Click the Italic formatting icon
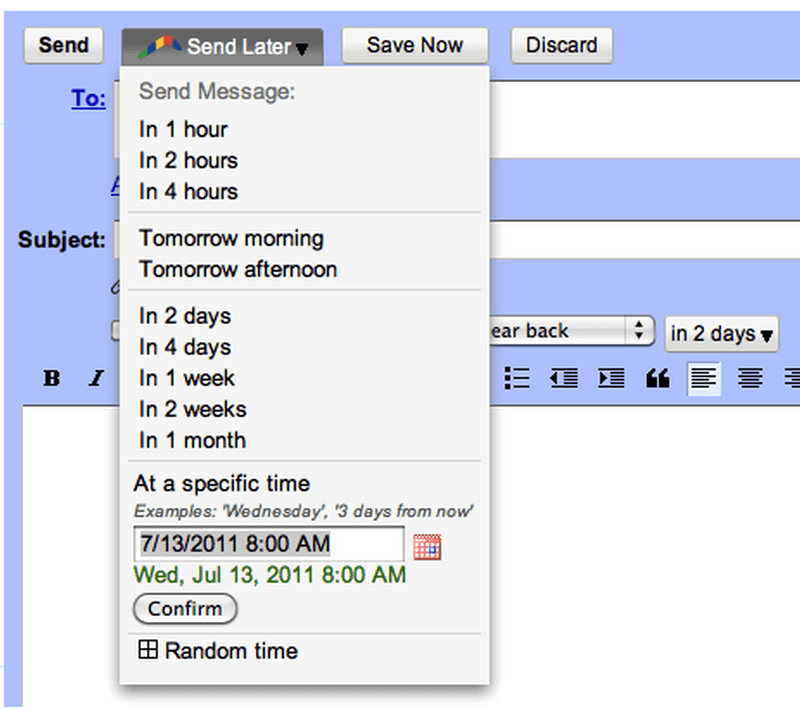 coord(97,378)
